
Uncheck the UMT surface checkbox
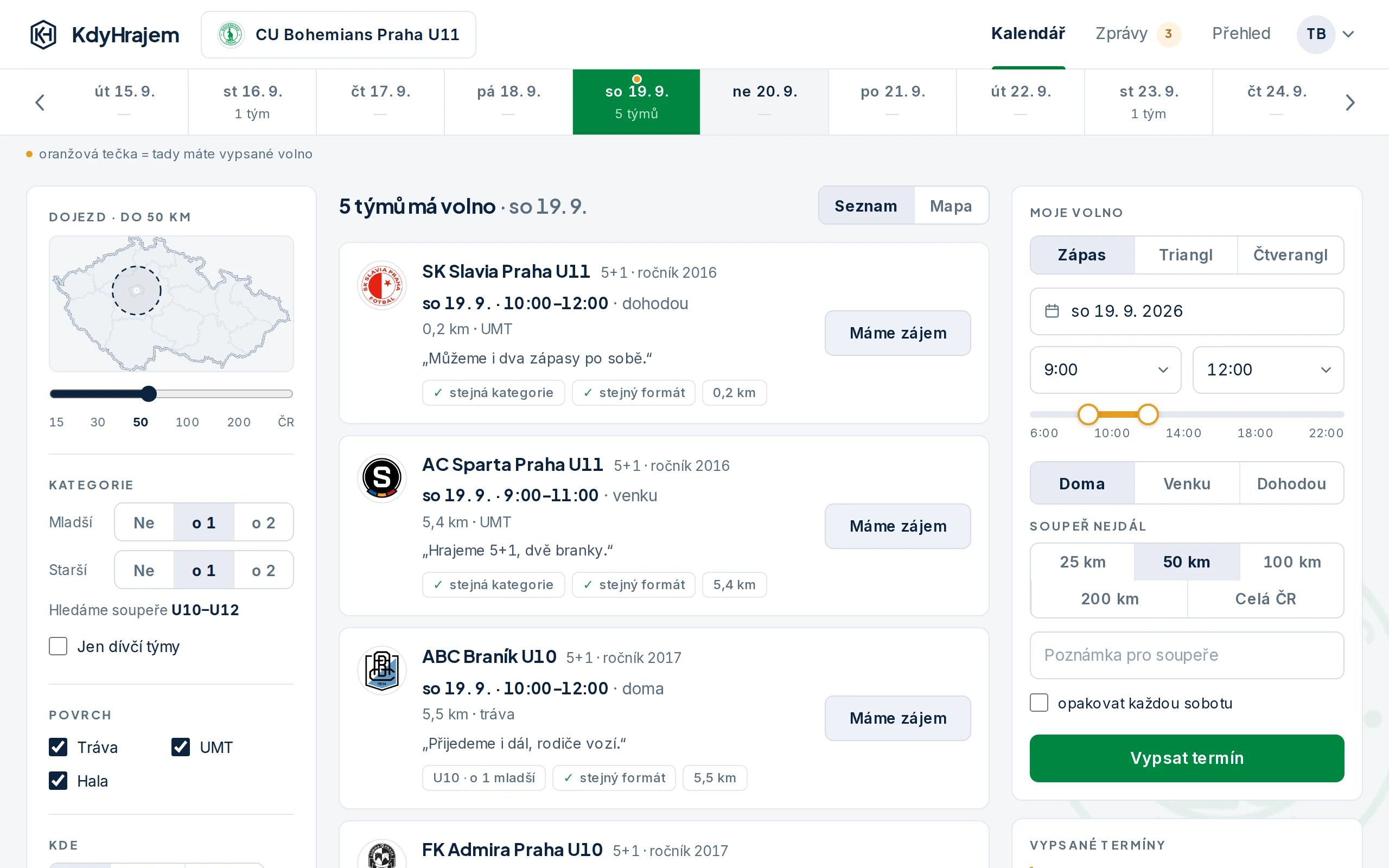[x=181, y=747]
